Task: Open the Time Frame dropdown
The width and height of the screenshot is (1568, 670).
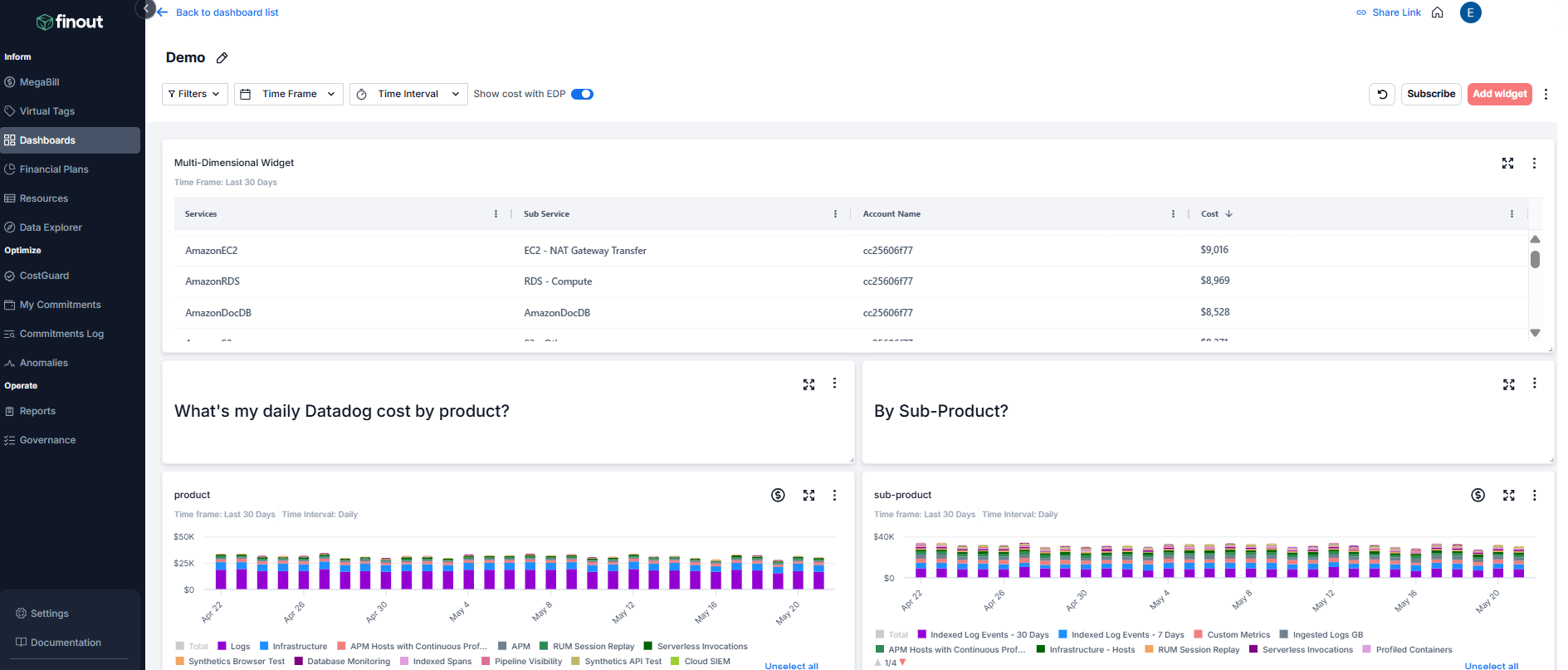Action: point(289,94)
